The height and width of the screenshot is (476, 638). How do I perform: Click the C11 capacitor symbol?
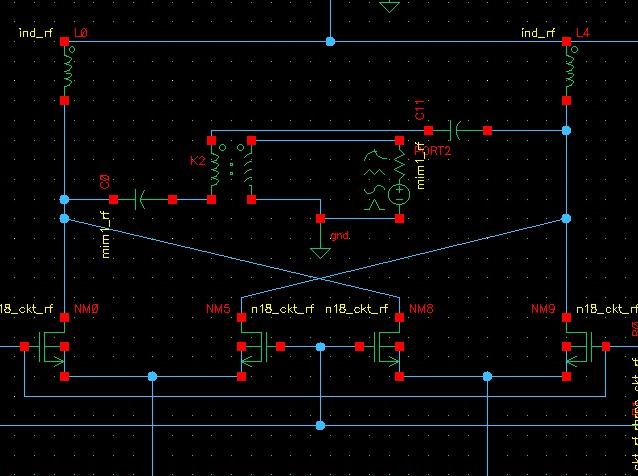click(x=458, y=130)
